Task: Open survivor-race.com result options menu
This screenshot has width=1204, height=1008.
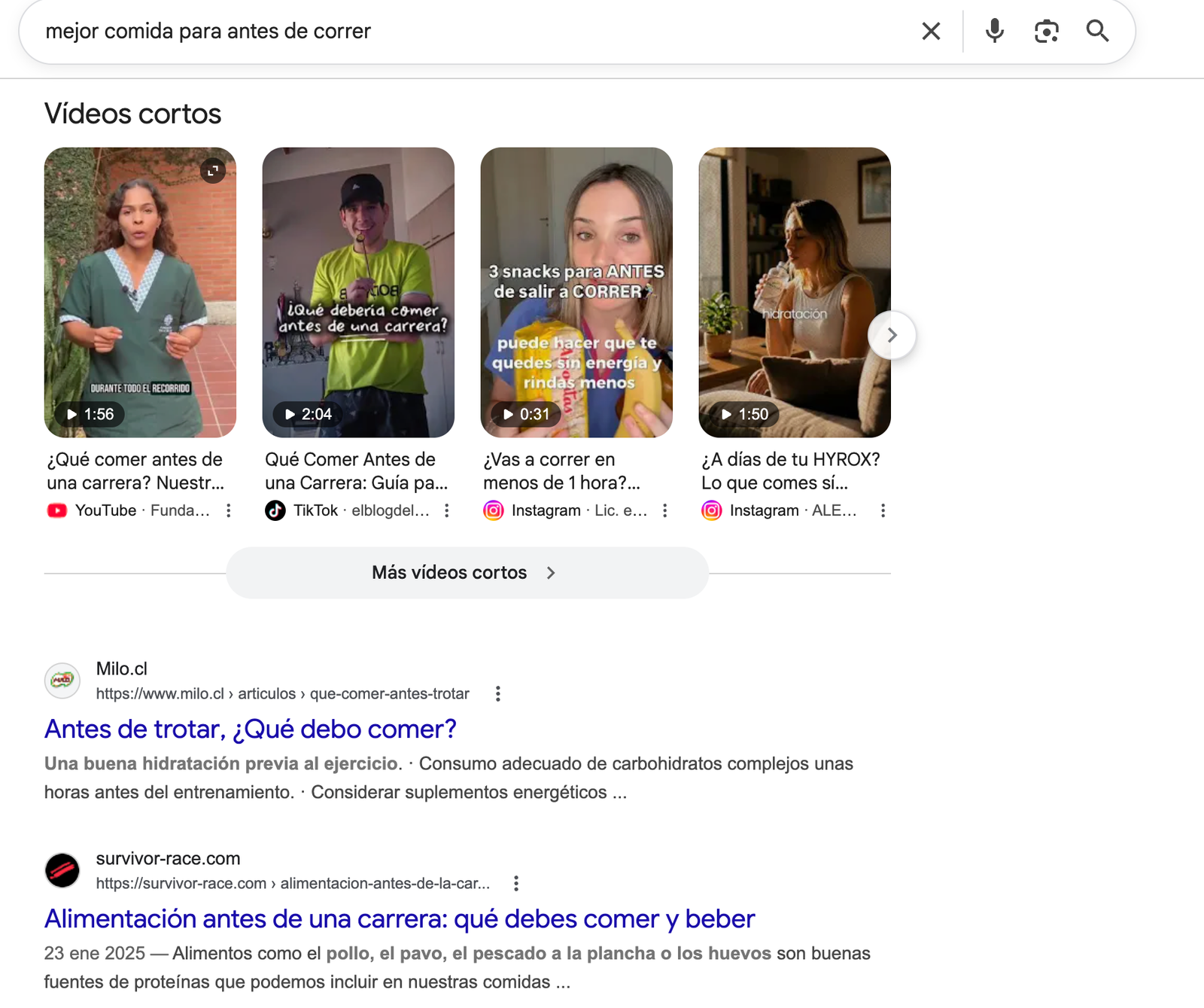Action: coord(516,884)
